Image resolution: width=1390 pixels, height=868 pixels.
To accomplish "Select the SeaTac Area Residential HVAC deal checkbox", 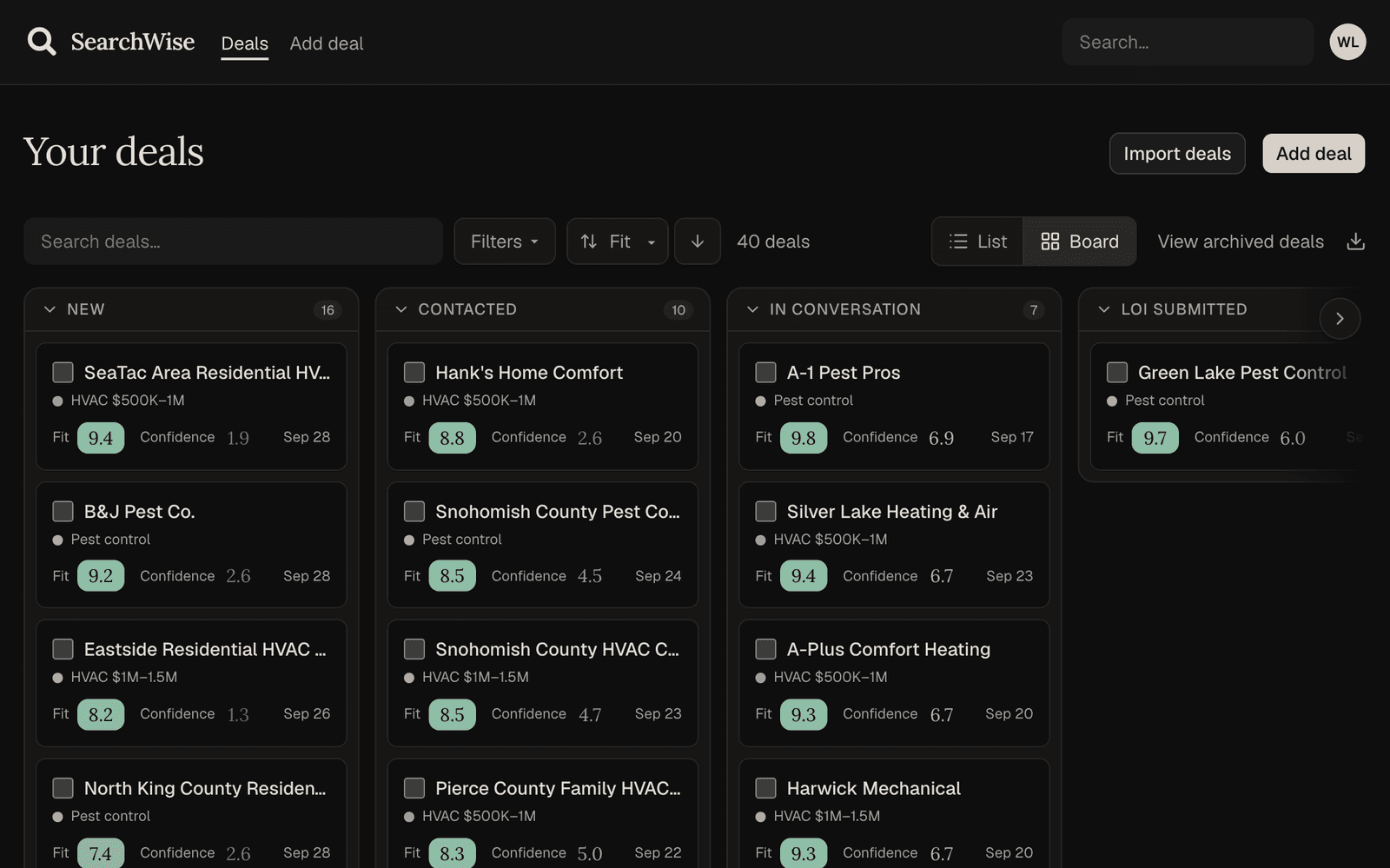I will click(63, 373).
